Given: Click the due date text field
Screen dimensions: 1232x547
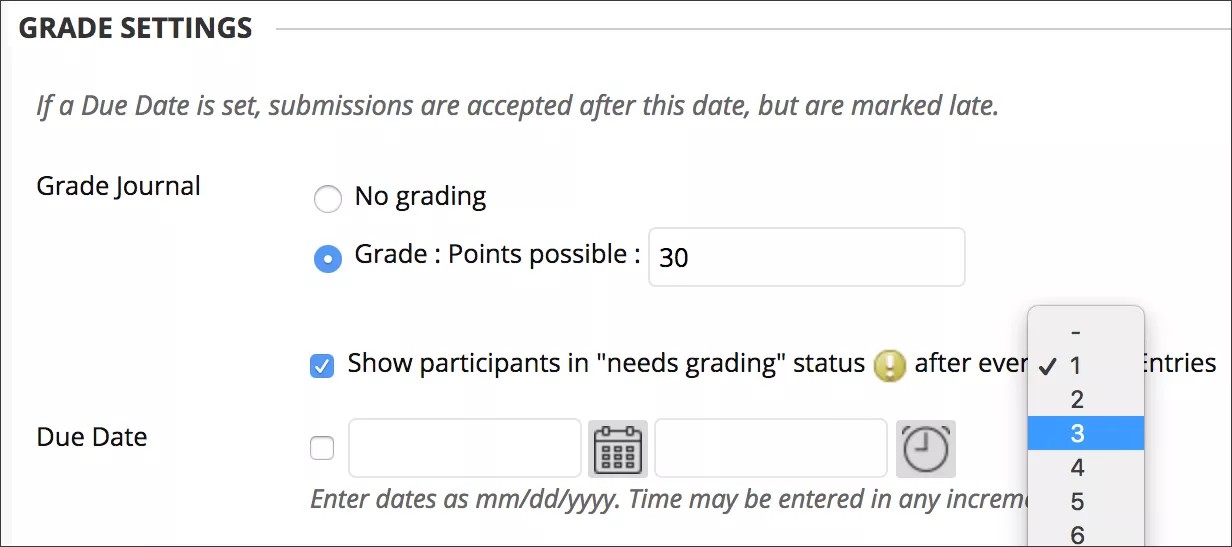Looking at the screenshot, I should (465, 449).
